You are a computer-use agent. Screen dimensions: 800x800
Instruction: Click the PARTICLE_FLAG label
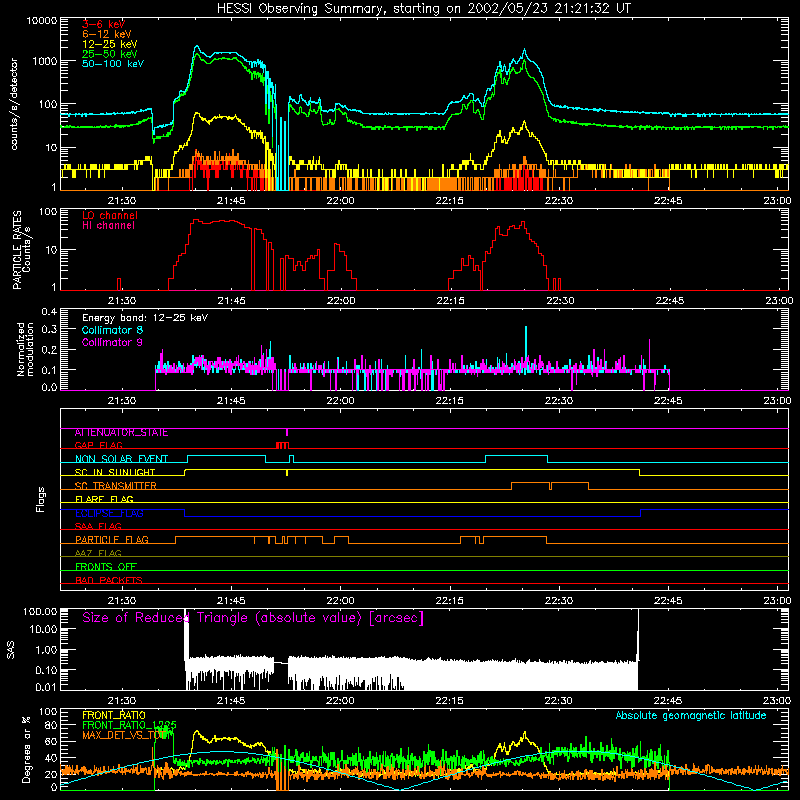[112, 540]
